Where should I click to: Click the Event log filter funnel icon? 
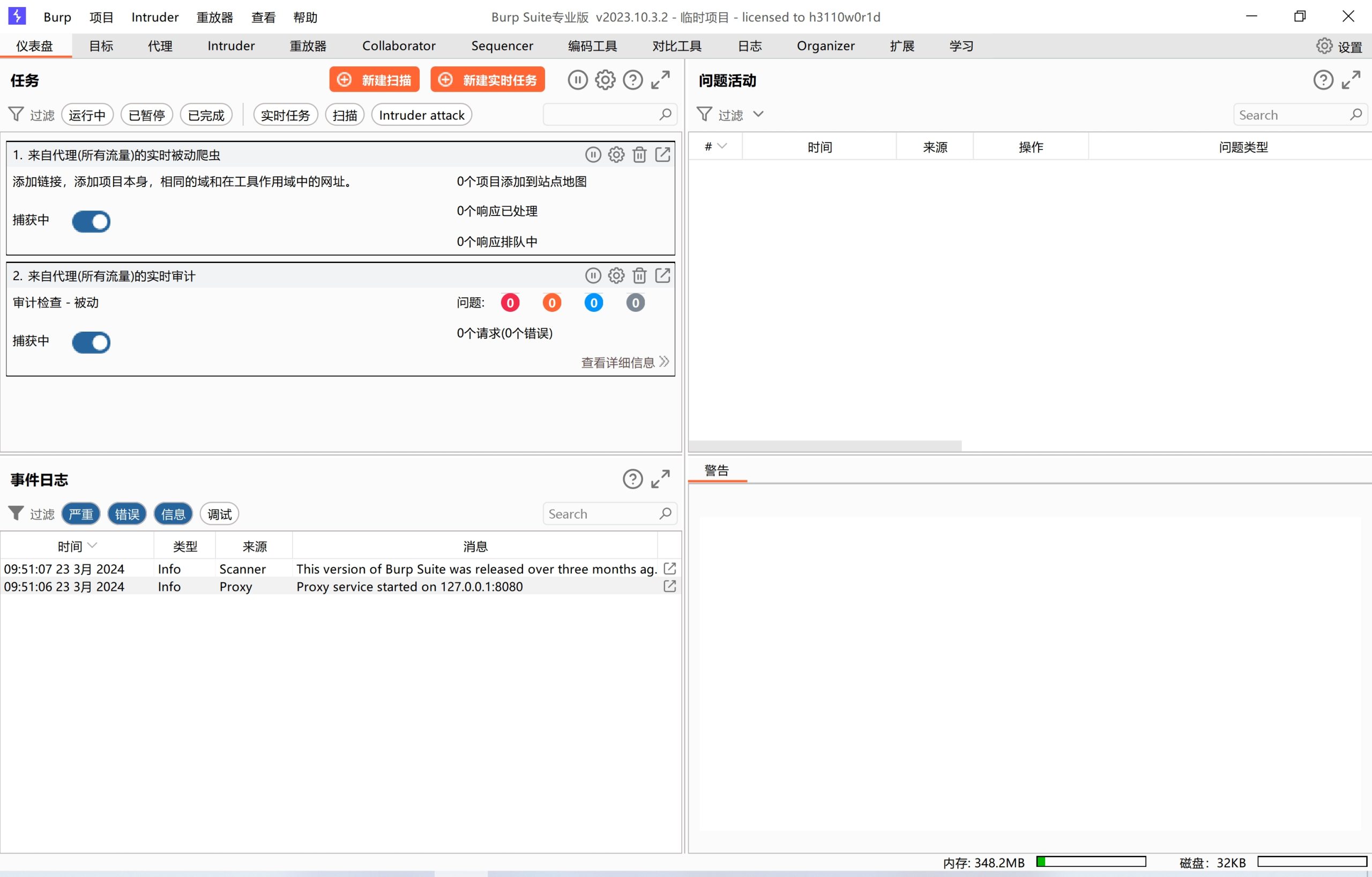(16, 514)
